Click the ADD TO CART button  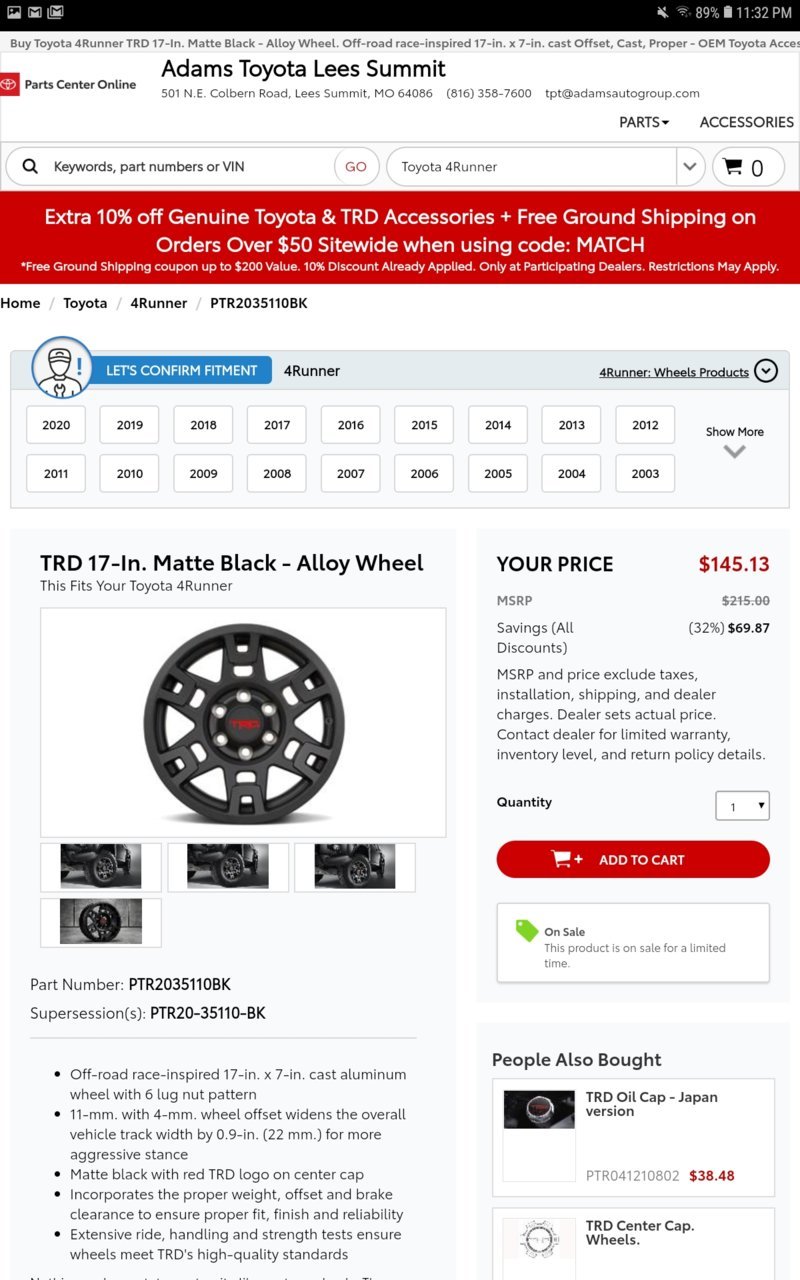point(633,859)
